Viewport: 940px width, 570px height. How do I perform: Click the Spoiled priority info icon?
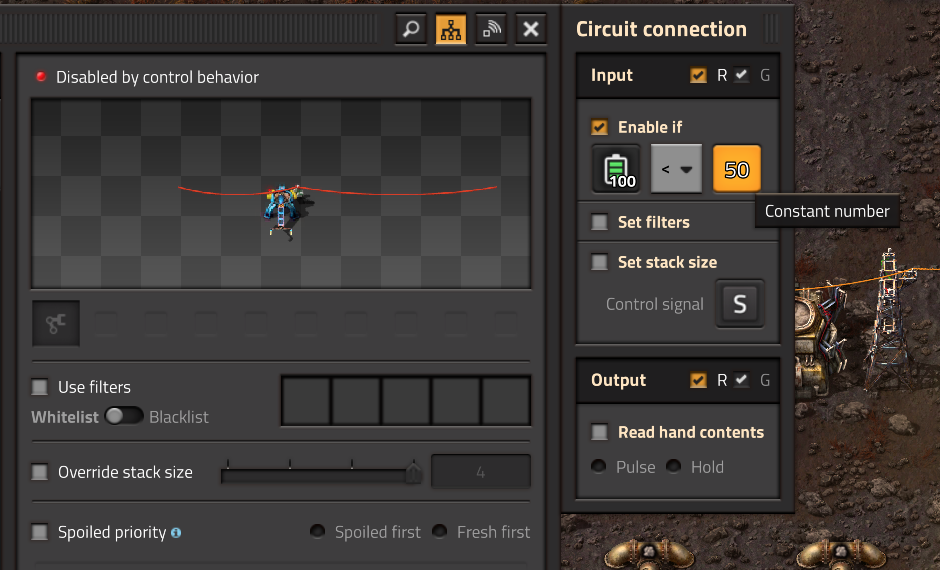176,533
